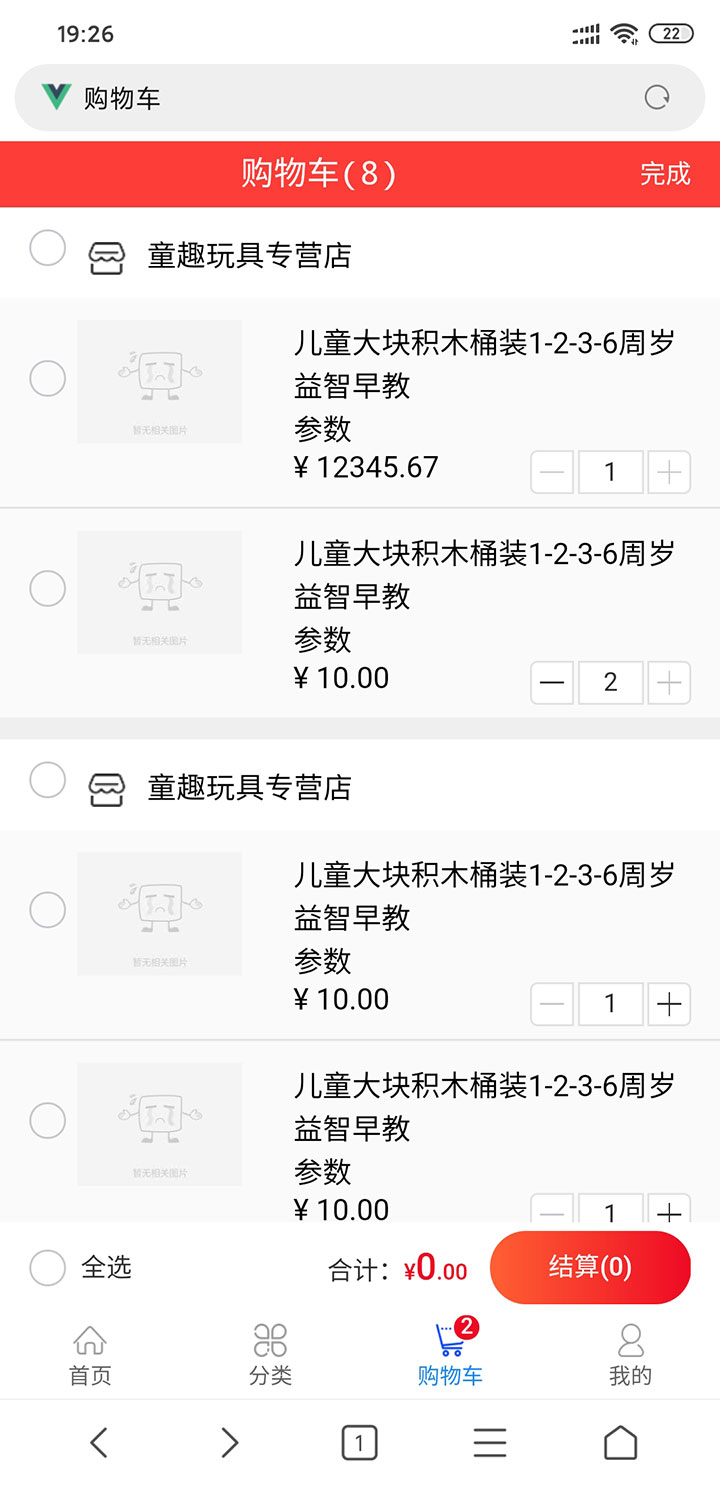
Task: Open the 分类 categories tab
Action: (x=270, y=1355)
